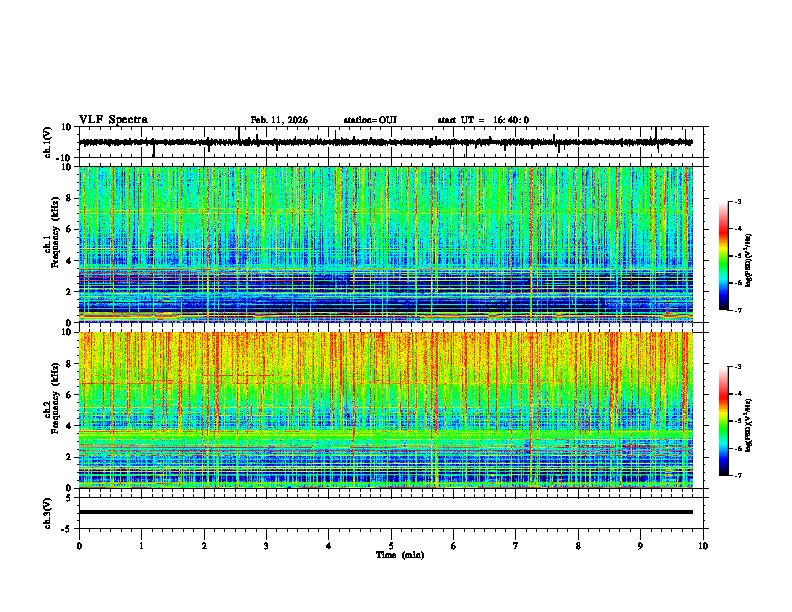Image resolution: width=792 pixels, height=612 pixels.
Task: Click the ch.1(V) waveform axis label
Action: click(x=48, y=142)
